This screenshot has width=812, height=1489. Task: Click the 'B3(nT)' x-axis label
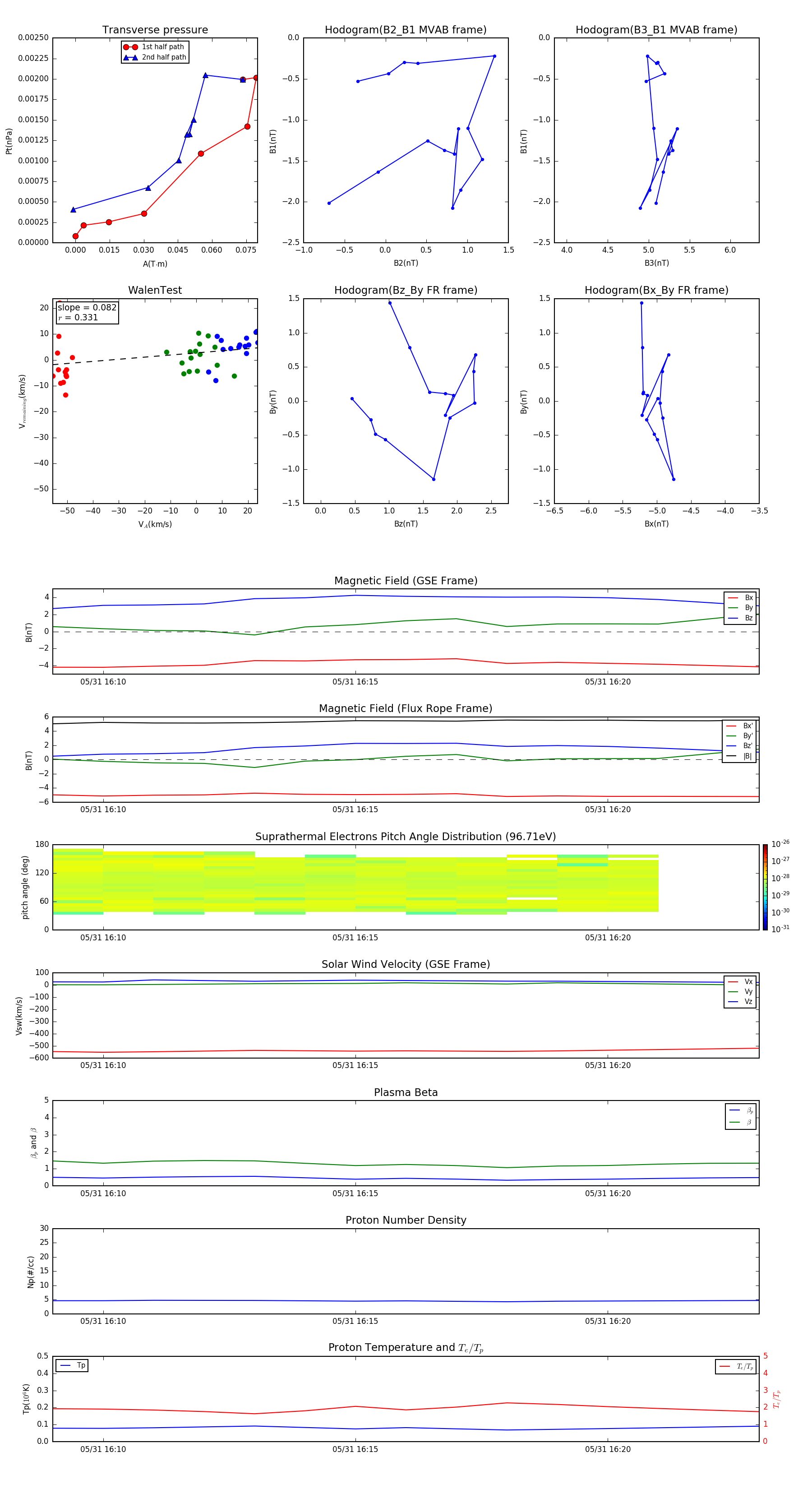point(656,263)
